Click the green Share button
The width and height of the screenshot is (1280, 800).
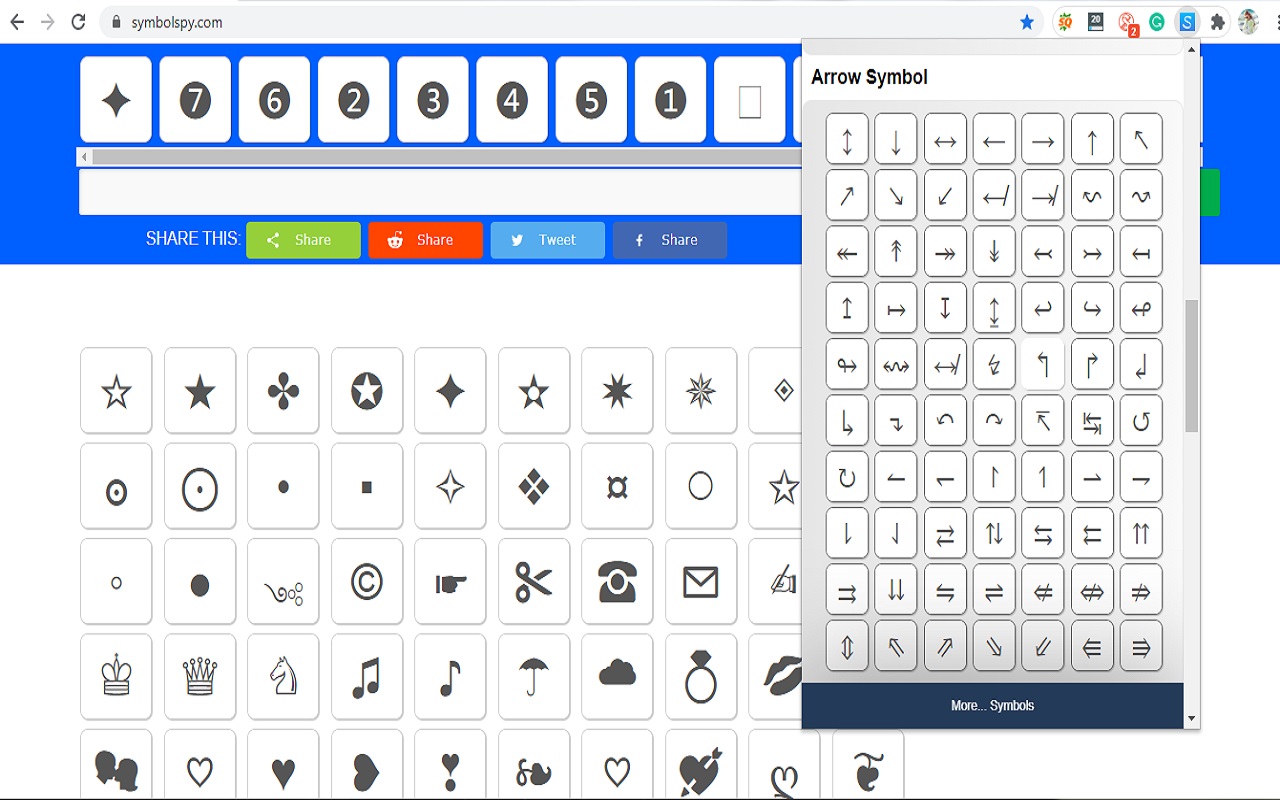point(303,240)
